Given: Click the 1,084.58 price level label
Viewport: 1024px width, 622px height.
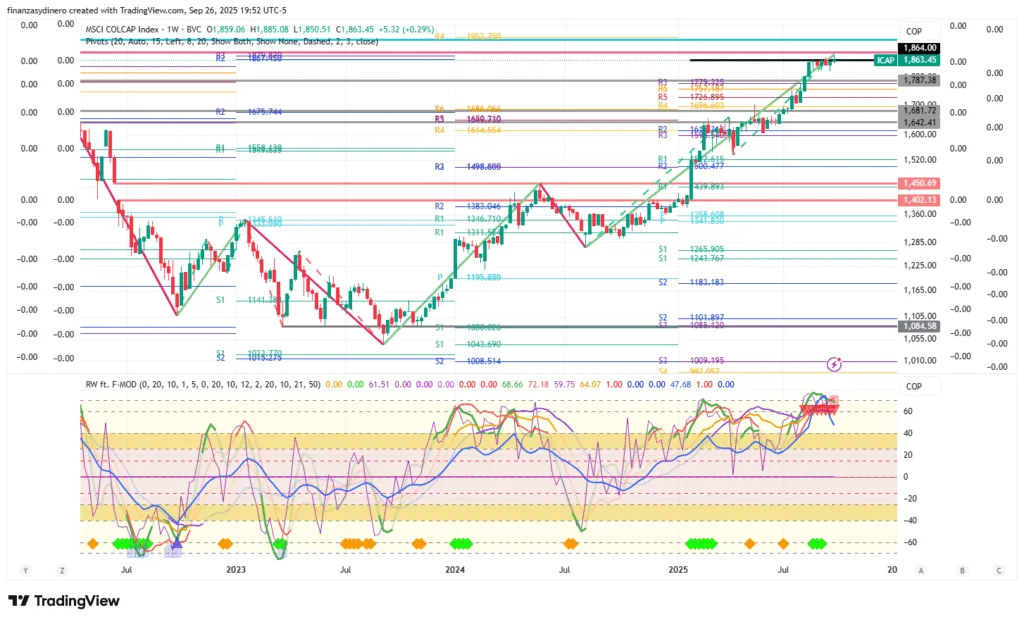Looking at the screenshot, I should 920,326.
